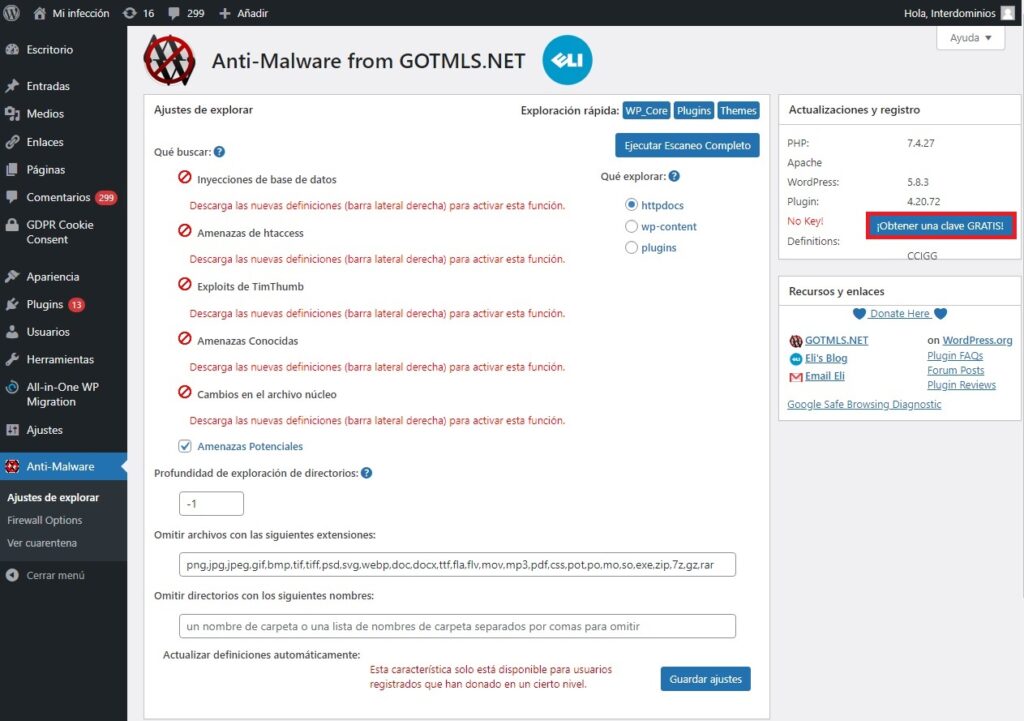Click the Guardar ajustes button
The image size is (1024, 721).
click(705, 679)
